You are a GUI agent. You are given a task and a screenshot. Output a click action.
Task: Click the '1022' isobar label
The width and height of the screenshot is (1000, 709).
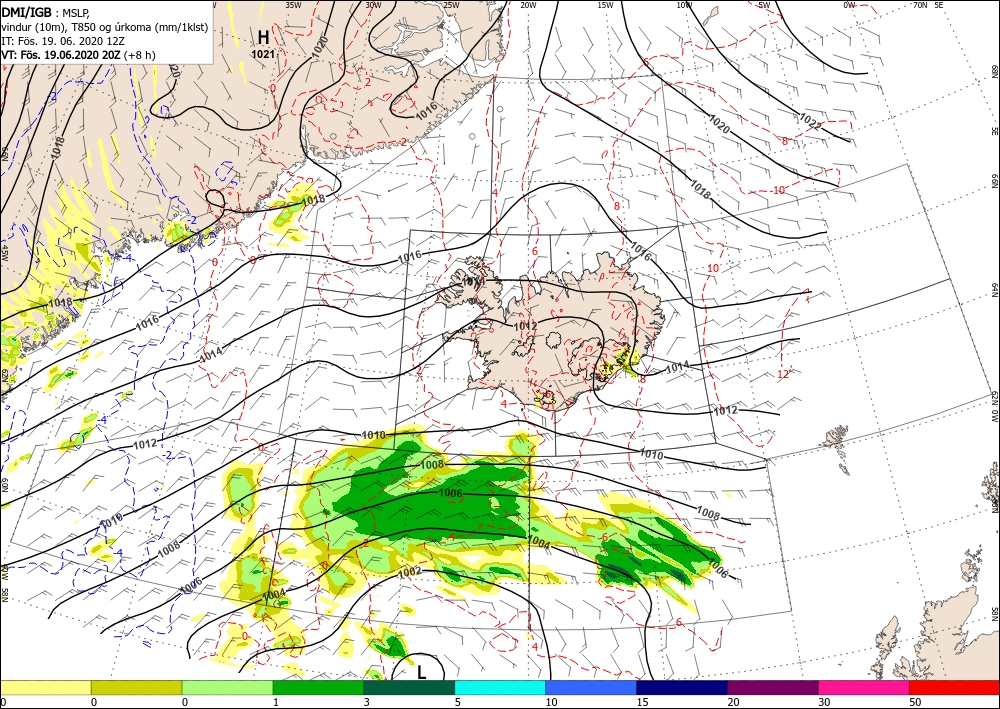(x=810, y=121)
